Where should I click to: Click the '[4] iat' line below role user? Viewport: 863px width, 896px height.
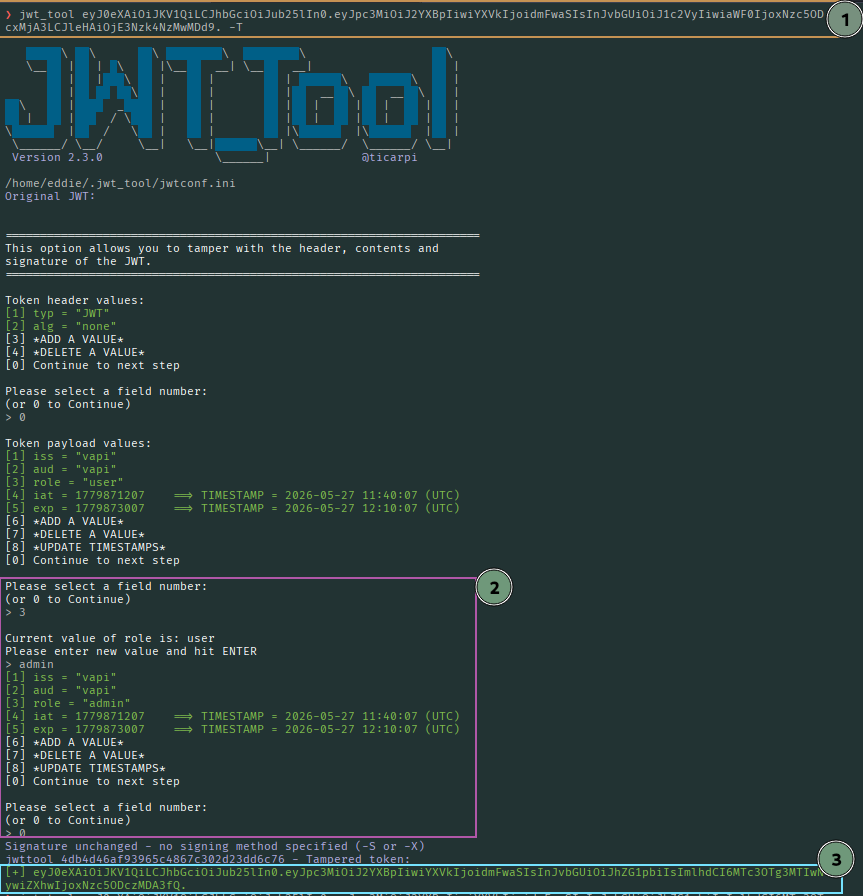[x=232, y=495]
